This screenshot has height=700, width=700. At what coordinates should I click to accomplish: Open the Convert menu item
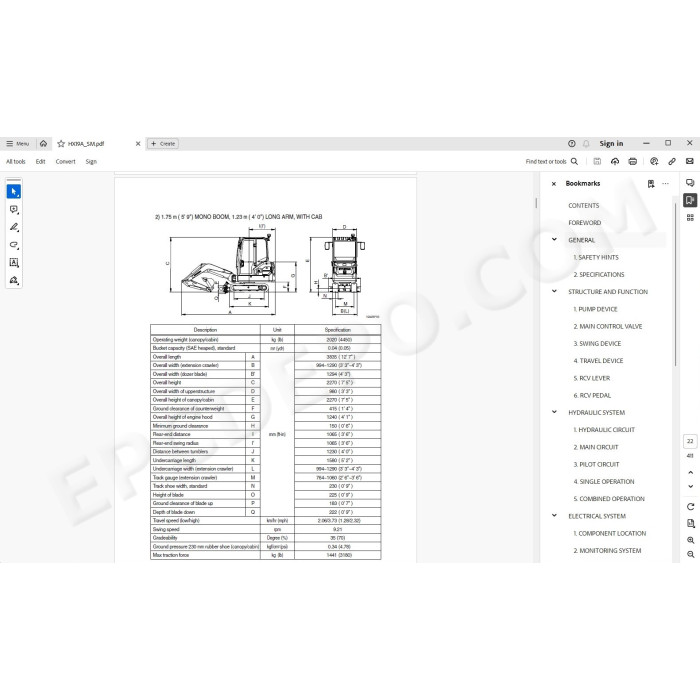click(66, 162)
